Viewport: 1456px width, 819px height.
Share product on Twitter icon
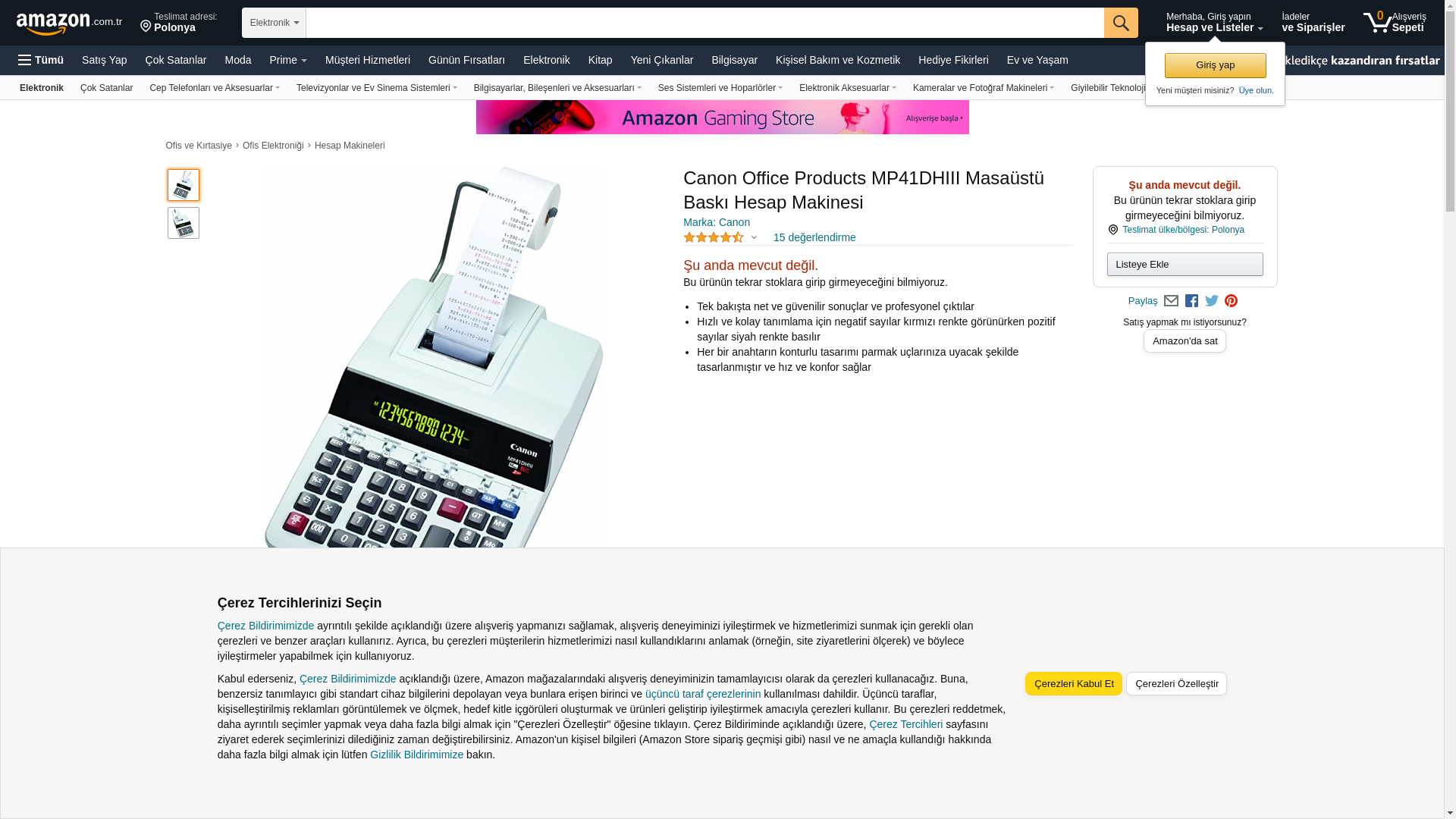(1212, 301)
